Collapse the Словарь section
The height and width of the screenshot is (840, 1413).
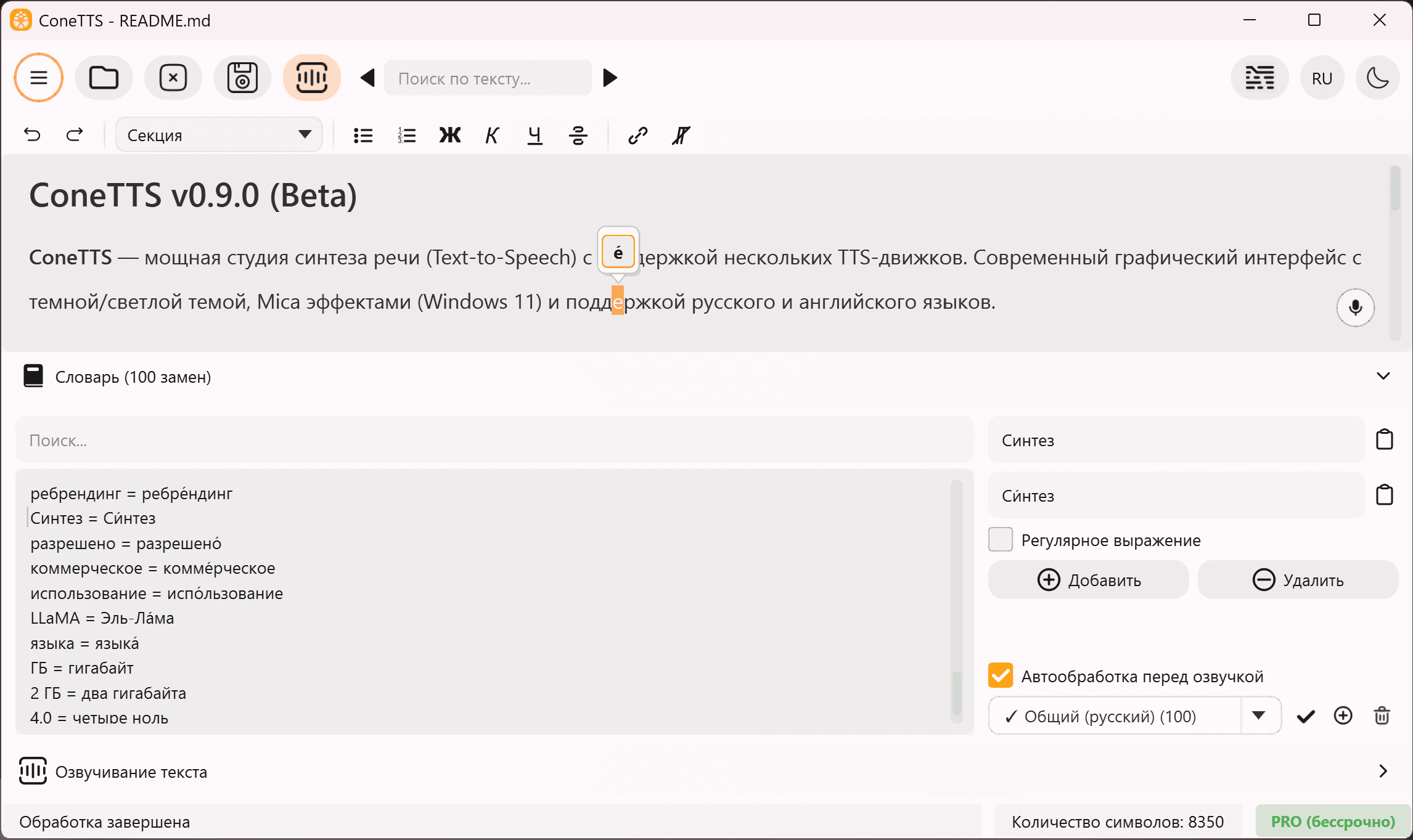[x=1383, y=376]
